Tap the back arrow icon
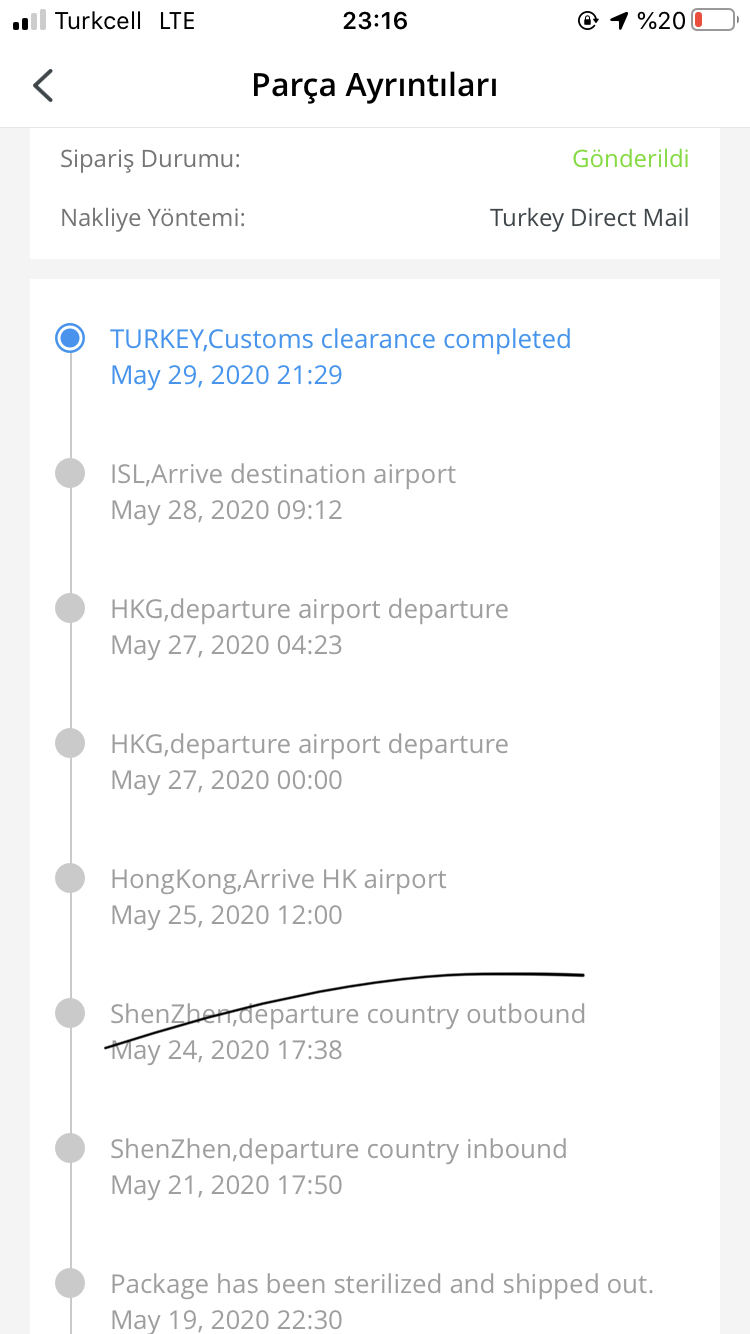750x1334 pixels. (43, 85)
